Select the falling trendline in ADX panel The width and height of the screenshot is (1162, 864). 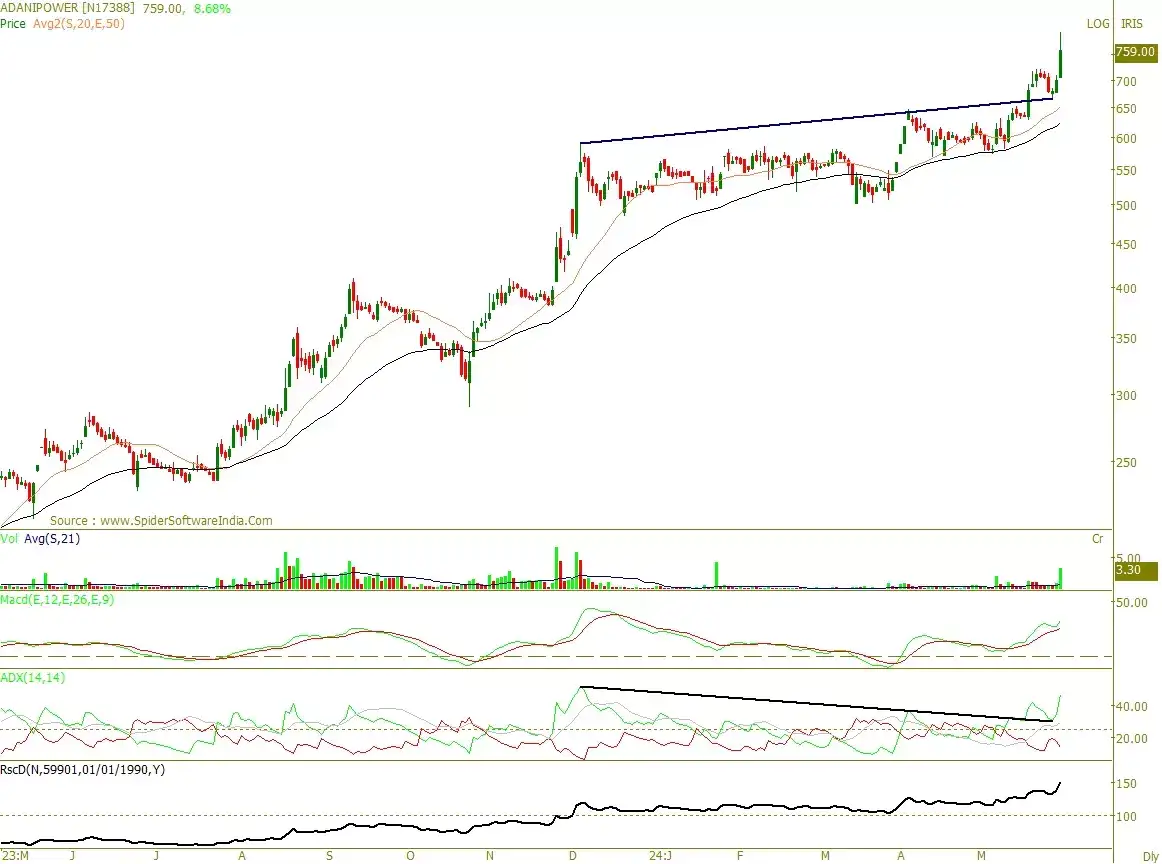pyautogui.click(x=815, y=704)
